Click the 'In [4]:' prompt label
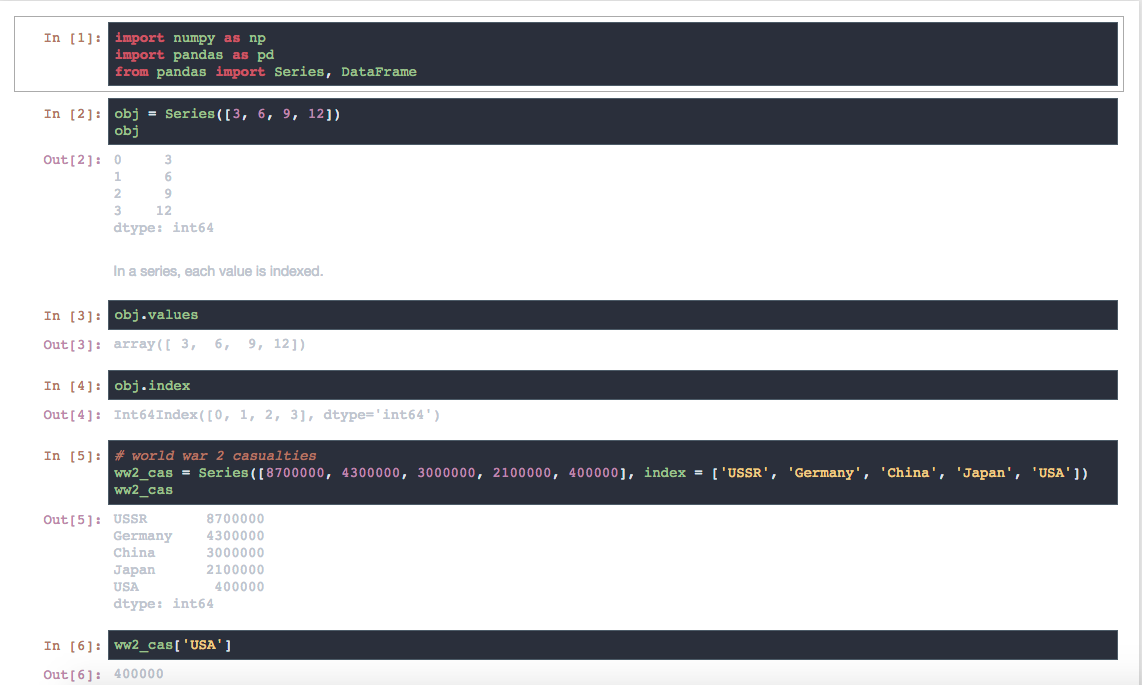This screenshot has height=685, width=1142. tap(72, 386)
